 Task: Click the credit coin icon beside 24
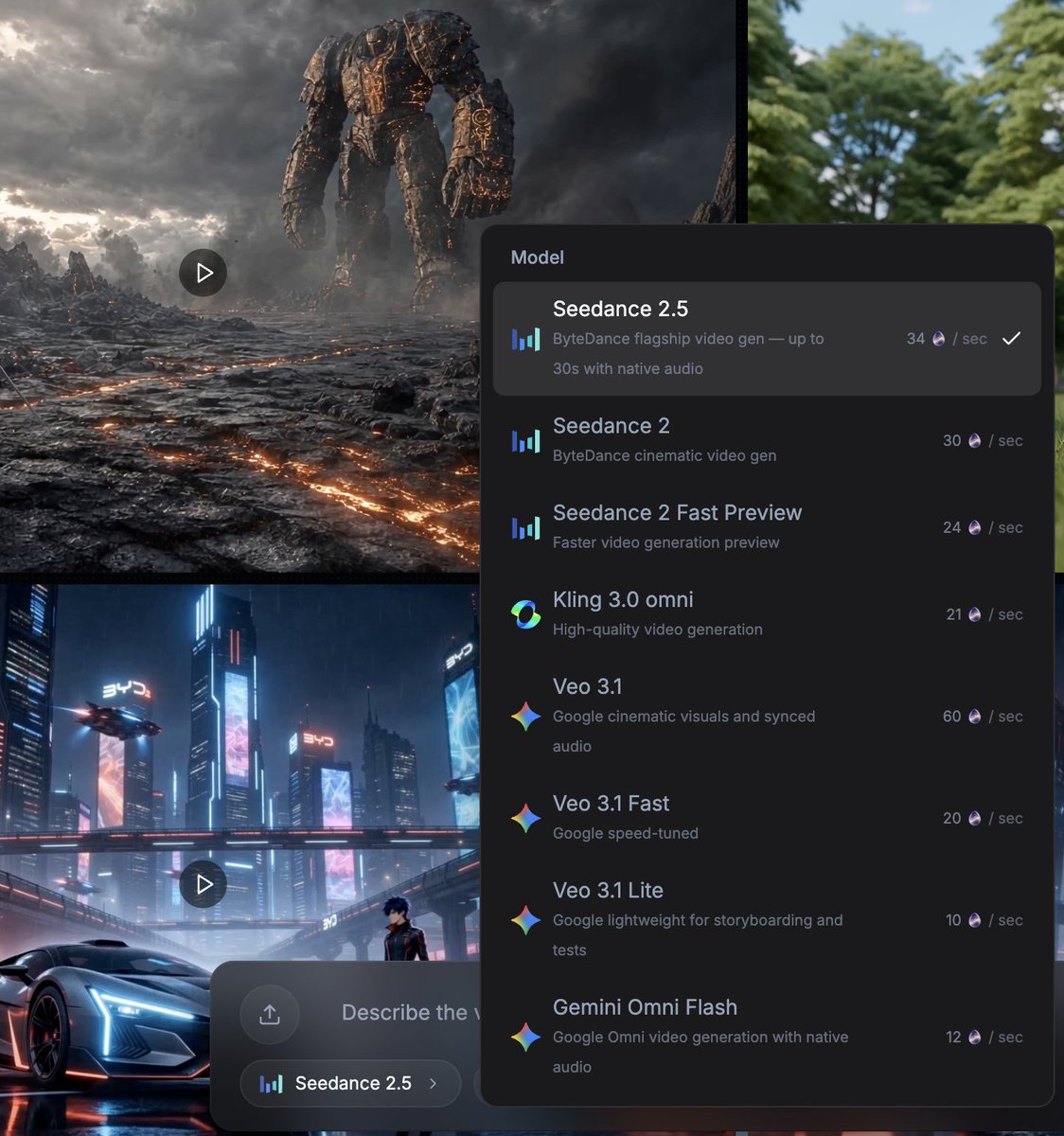tap(975, 528)
